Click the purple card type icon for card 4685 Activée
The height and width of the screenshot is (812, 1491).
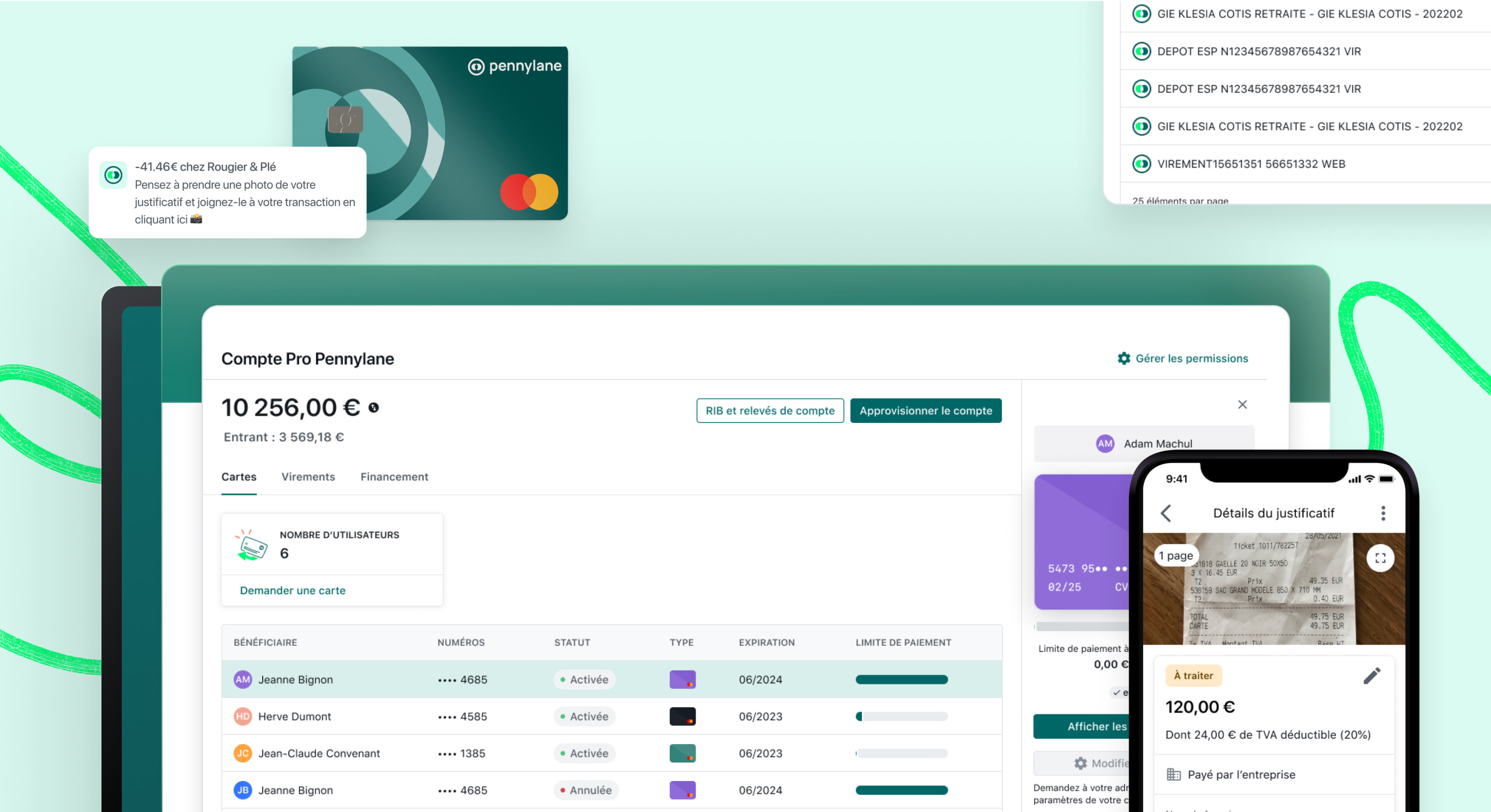(682, 680)
